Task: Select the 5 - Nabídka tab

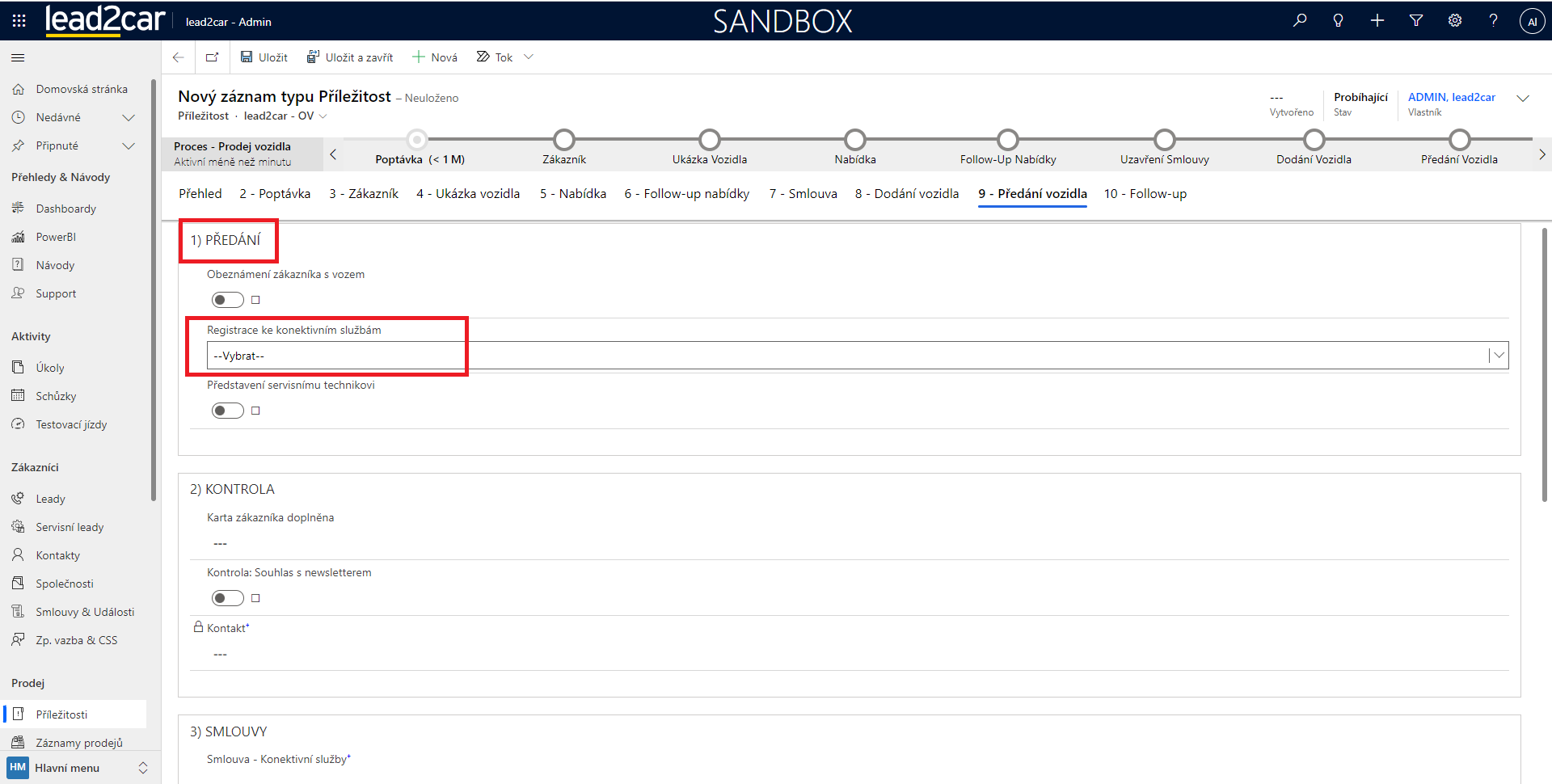Action: click(x=572, y=194)
